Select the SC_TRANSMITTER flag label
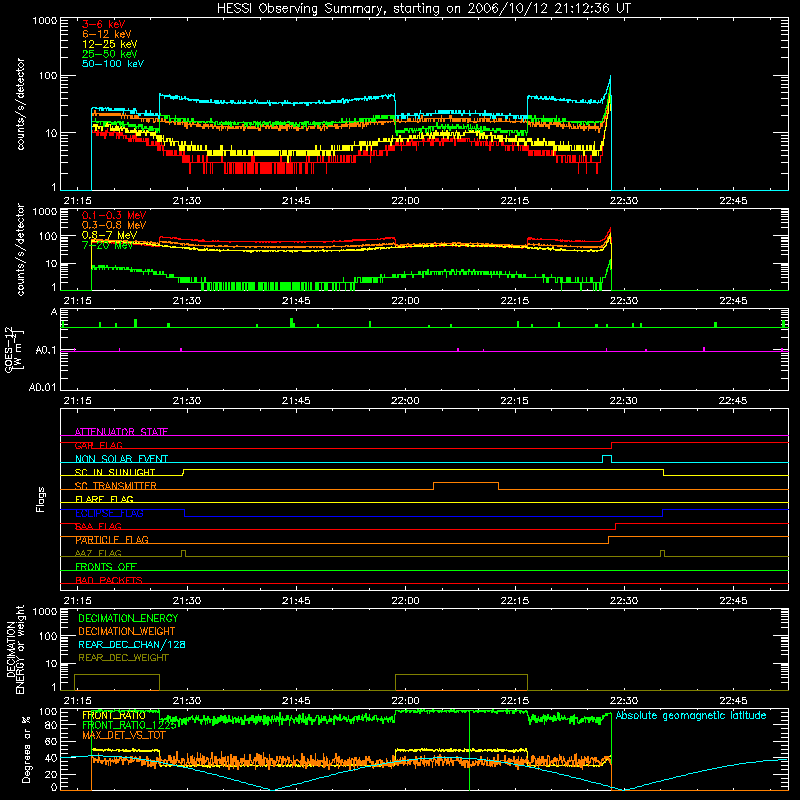Viewport: 800px width, 800px height. [116, 486]
